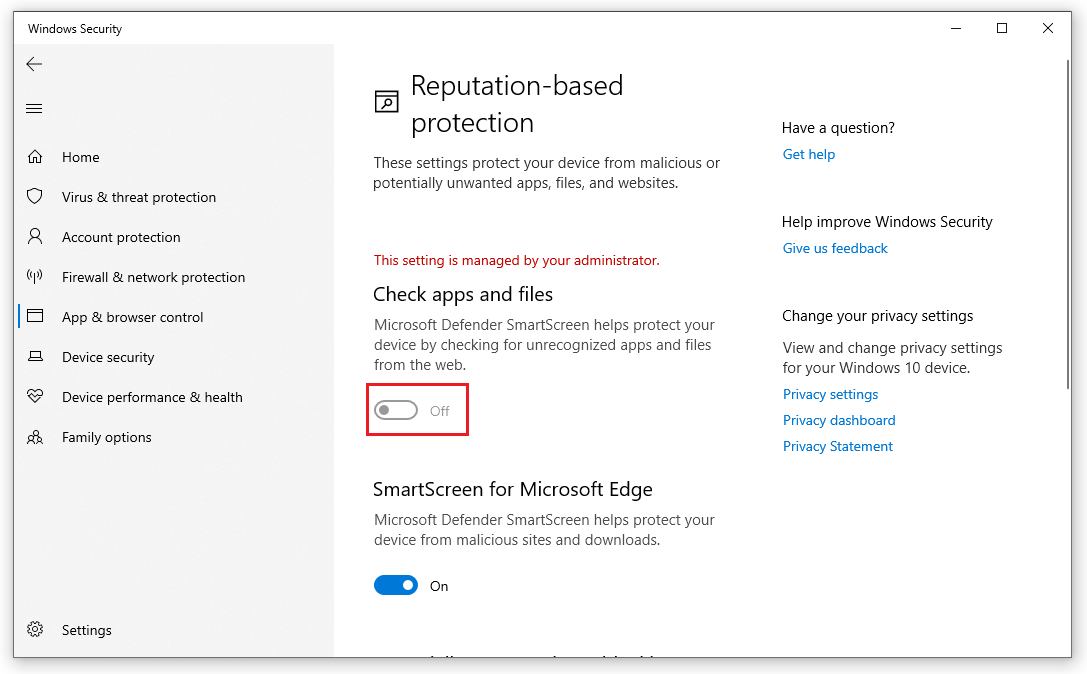Disable SmartScreen for Microsoft Edge
This screenshot has height=674, width=1087.
(396, 585)
